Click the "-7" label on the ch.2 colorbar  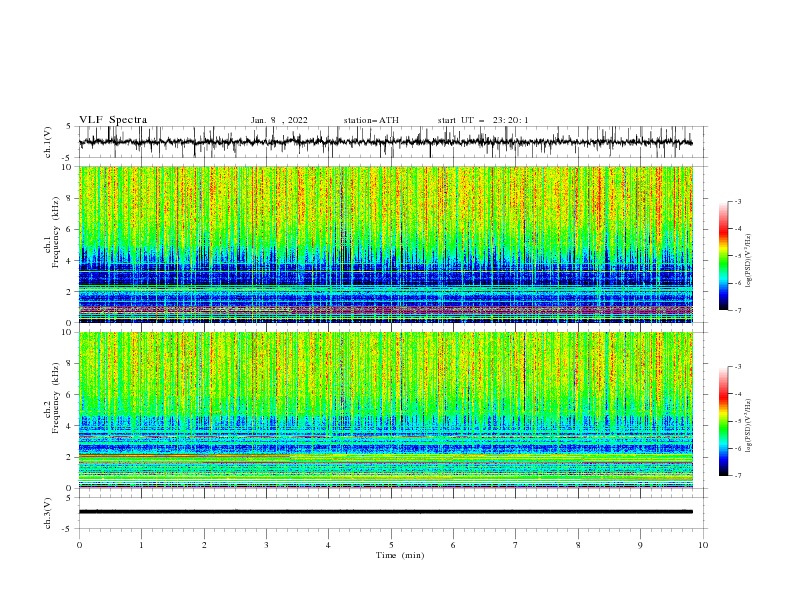click(x=738, y=475)
